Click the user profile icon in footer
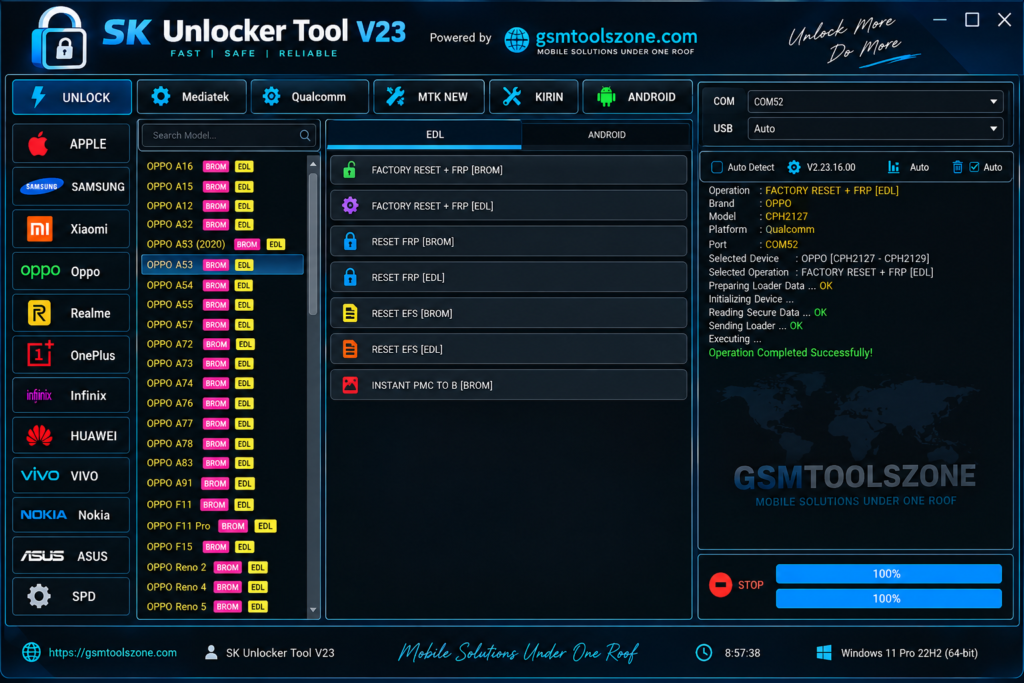The image size is (1024, 683). click(x=211, y=652)
